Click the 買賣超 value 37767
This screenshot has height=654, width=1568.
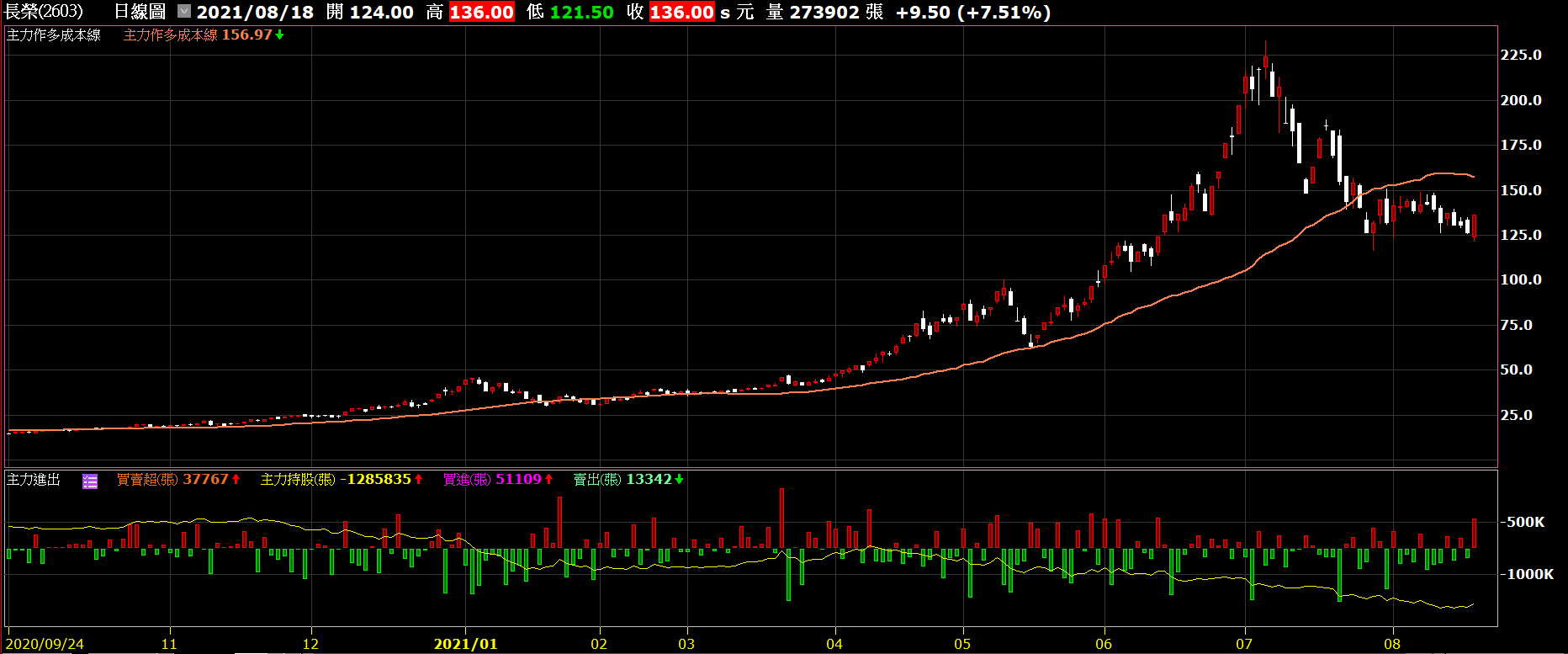206,480
